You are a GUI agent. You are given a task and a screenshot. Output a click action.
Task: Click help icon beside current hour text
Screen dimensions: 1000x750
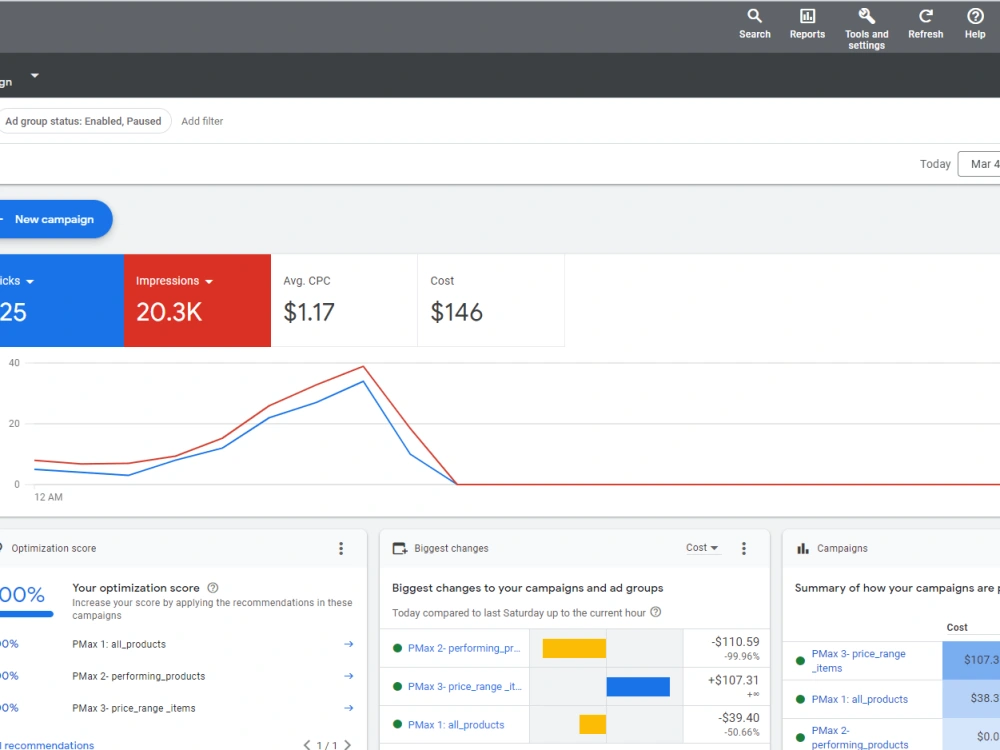coord(656,612)
